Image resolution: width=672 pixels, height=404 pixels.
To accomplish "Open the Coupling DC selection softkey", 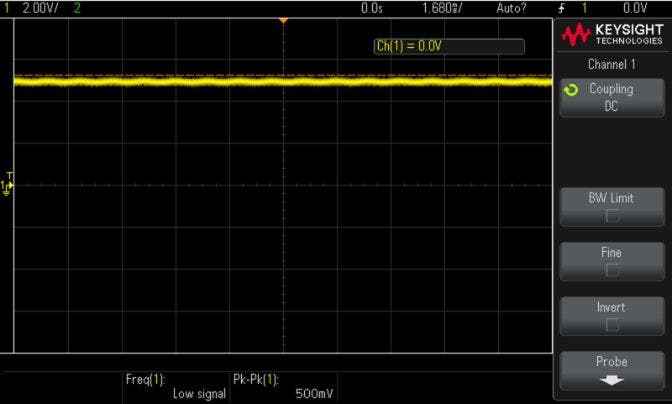I will 611,97.
